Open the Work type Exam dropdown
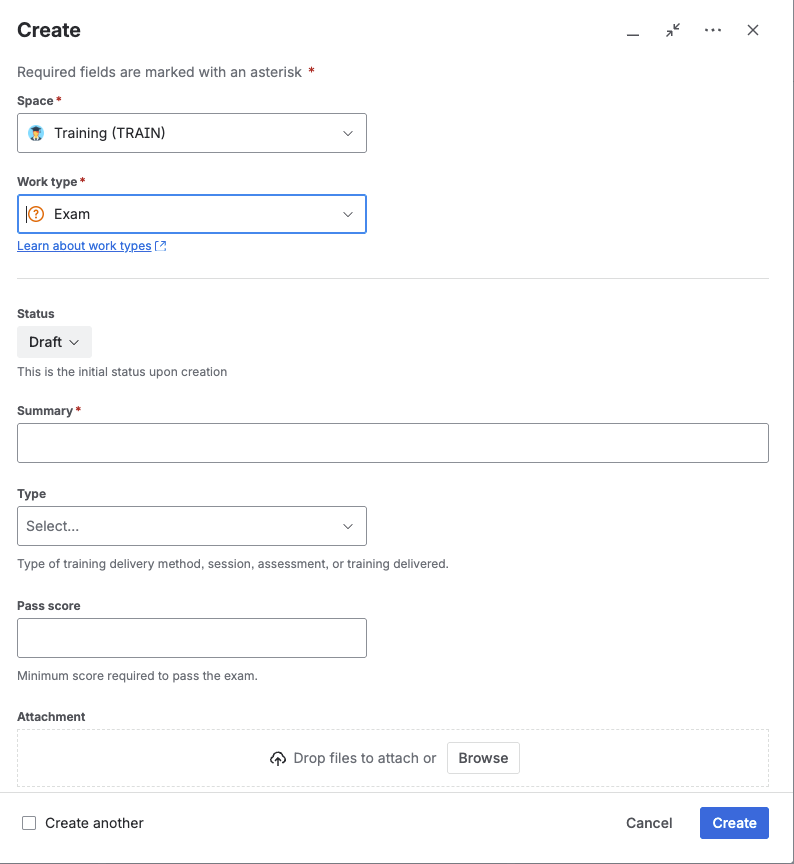The width and height of the screenshot is (794, 864). click(192, 214)
